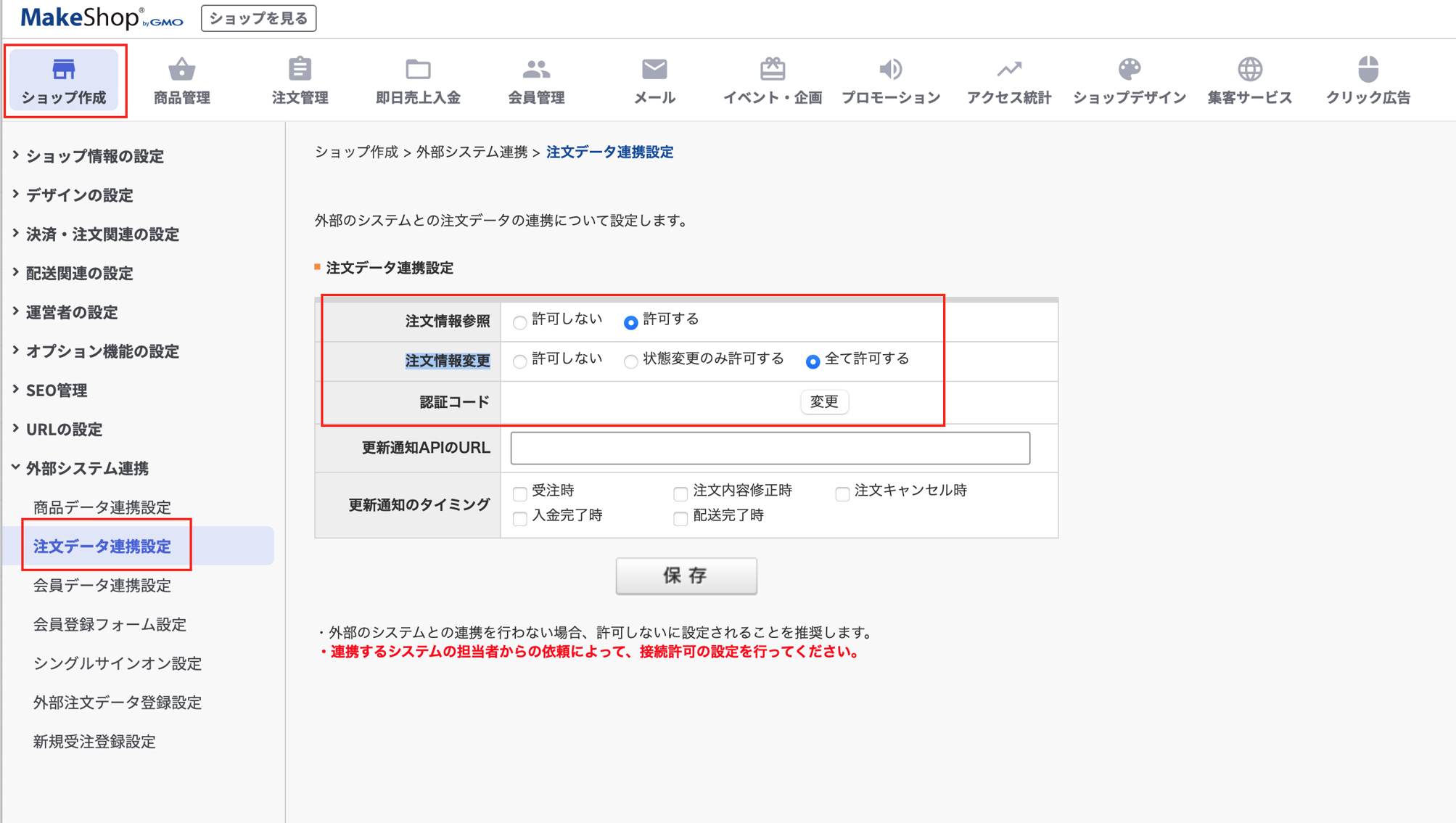Click 外部システム連携 in the breadcrumb
Image resolution: width=1456 pixels, height=823 pixels.
pos(472,152)
